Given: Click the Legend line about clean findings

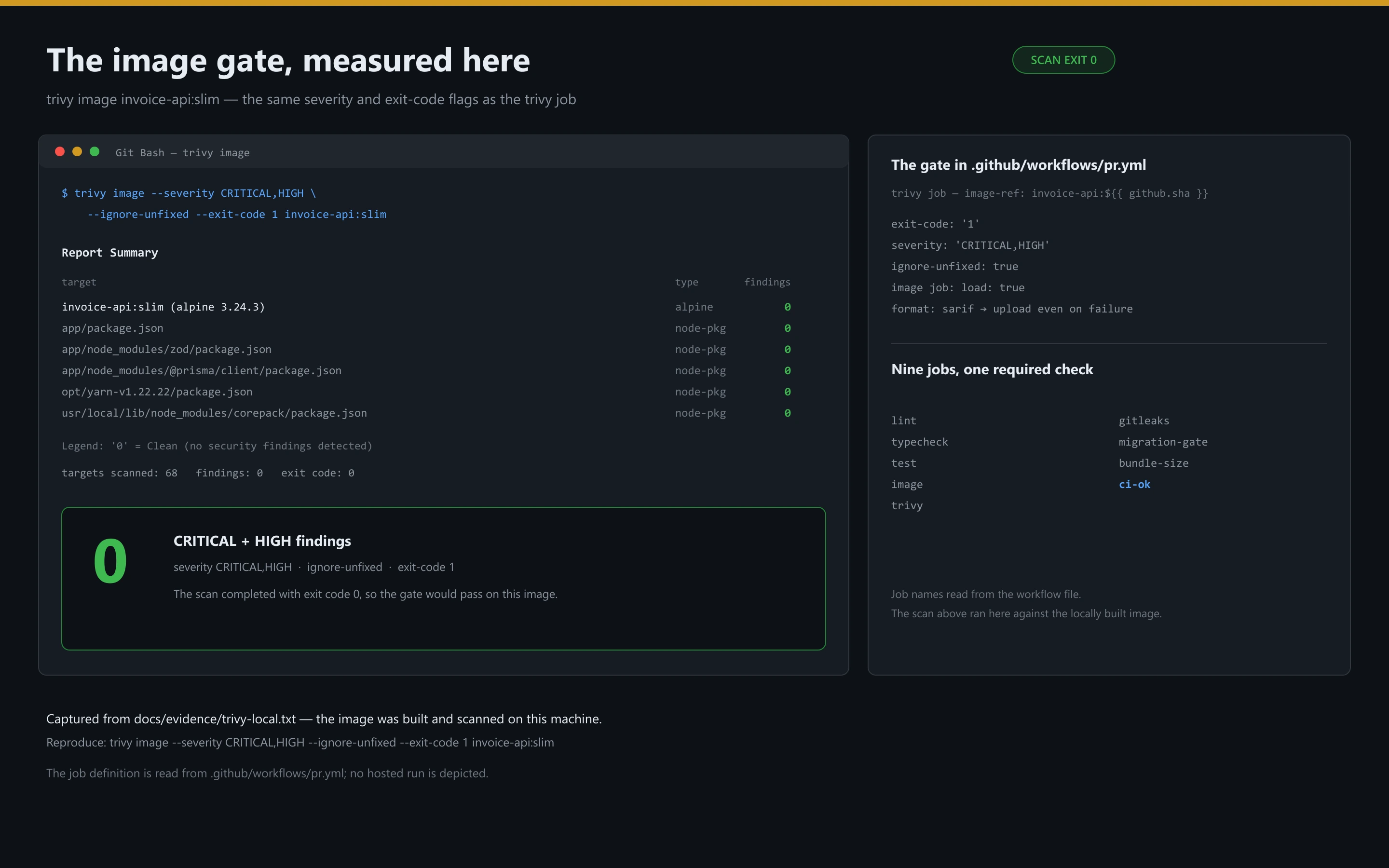Looking at the screenshot, I should click(x=217, y=446).
